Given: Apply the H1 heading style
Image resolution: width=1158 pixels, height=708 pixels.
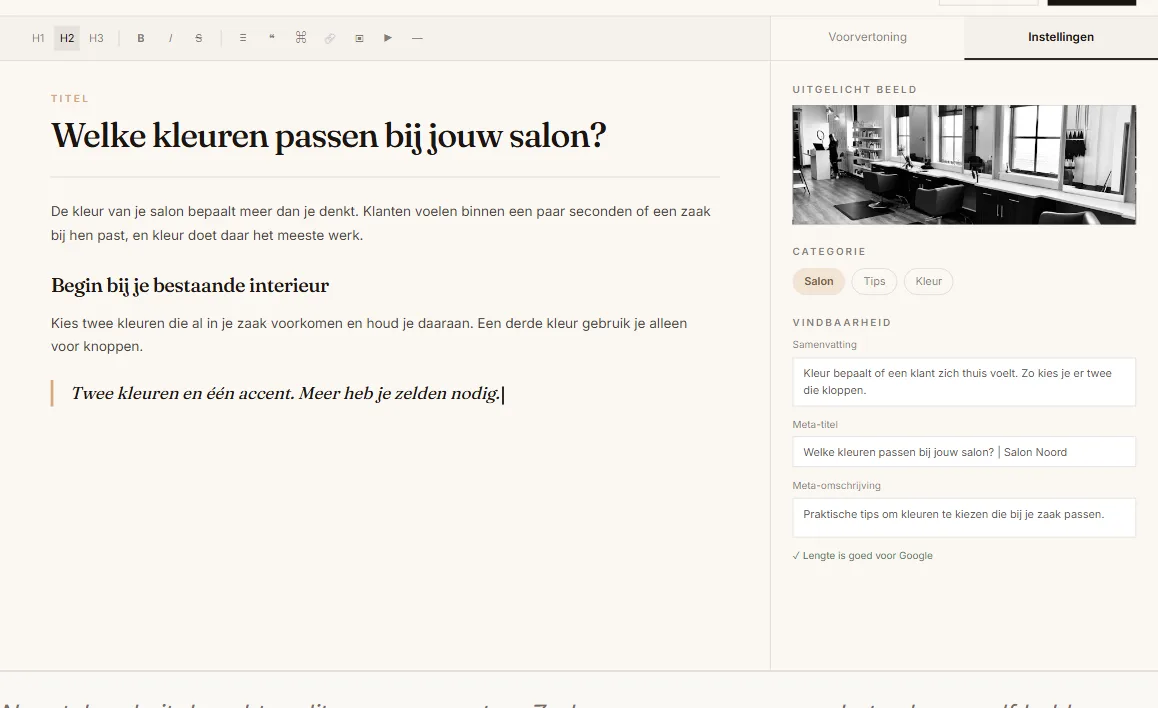Looking at the screenshot, I should pyautogui.click(x=38, y=38).
